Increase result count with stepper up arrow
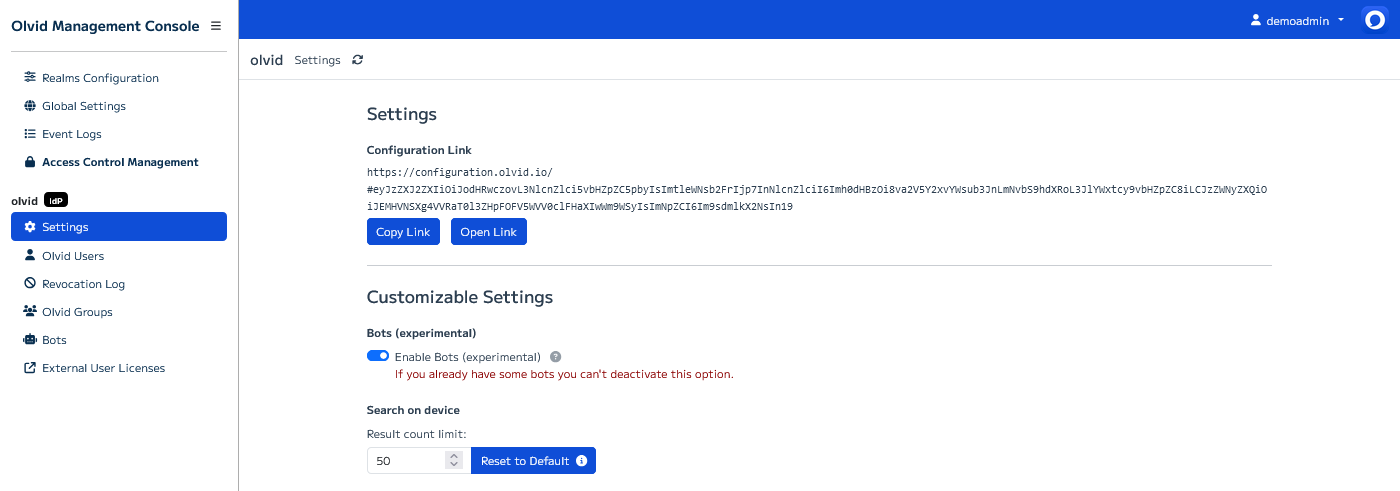 454,456
